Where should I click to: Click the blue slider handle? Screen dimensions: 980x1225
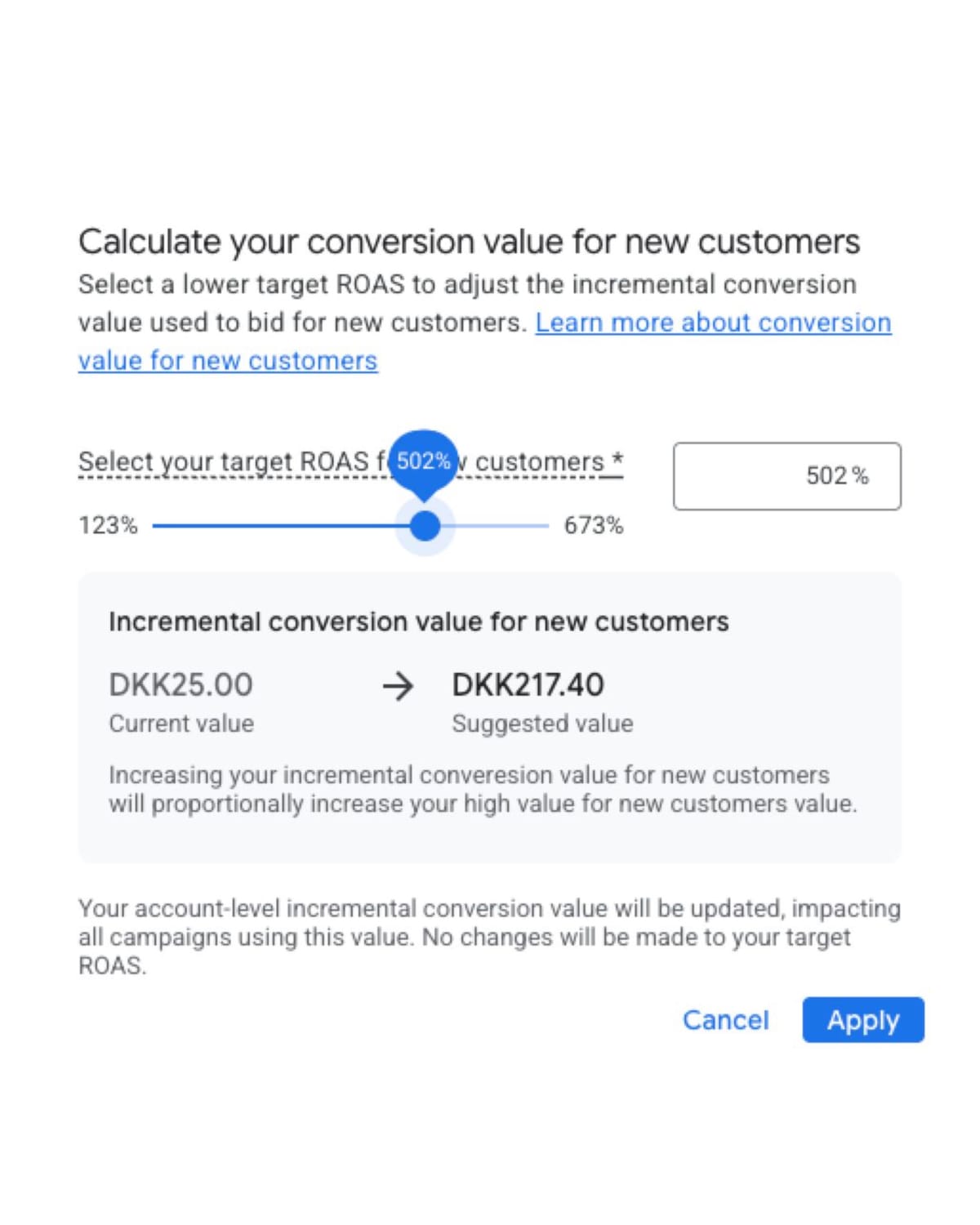coord(424,527)
